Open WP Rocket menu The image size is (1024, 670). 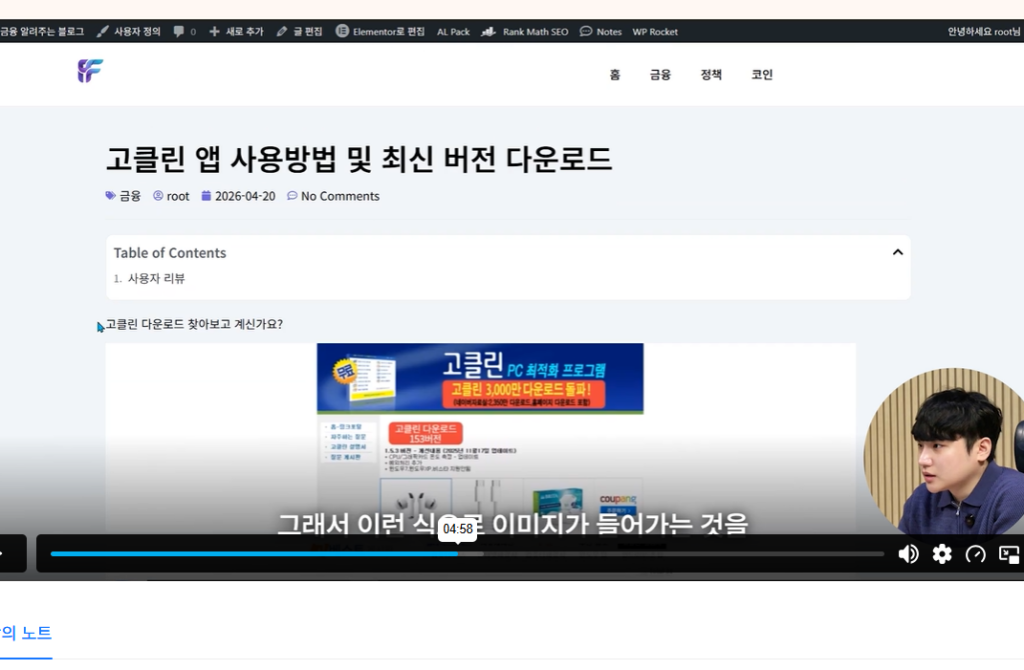coord(655,31)
